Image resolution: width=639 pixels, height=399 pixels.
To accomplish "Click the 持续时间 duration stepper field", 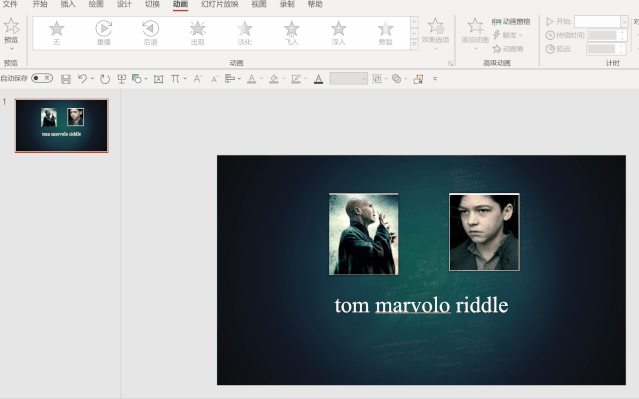I will pos(607,35).
